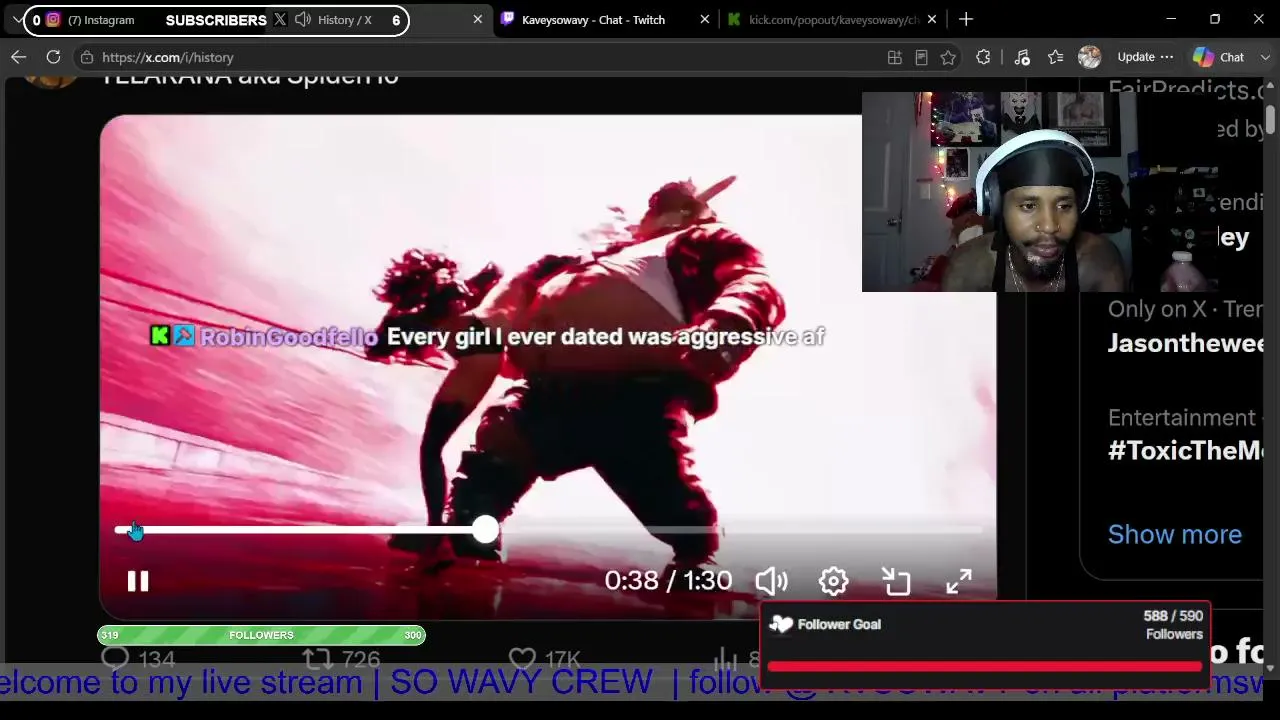Image resolution: width=1280 pixels, height=720 pixels.
Task: Mute the tab via the speaker icon on History tab
Action: pos(303,20)
